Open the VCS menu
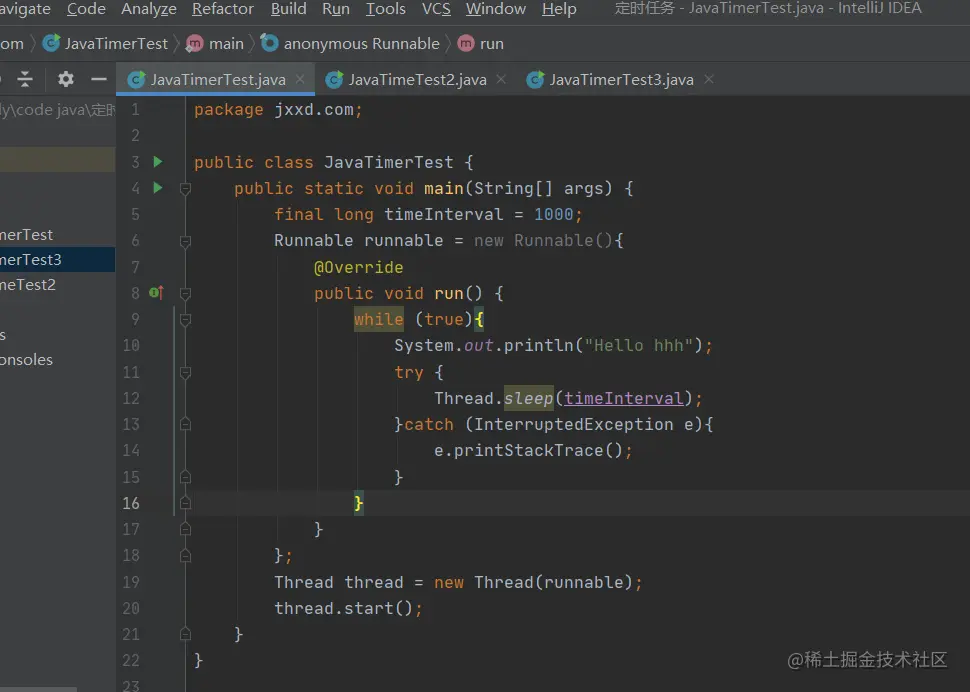 click(436, 9)
